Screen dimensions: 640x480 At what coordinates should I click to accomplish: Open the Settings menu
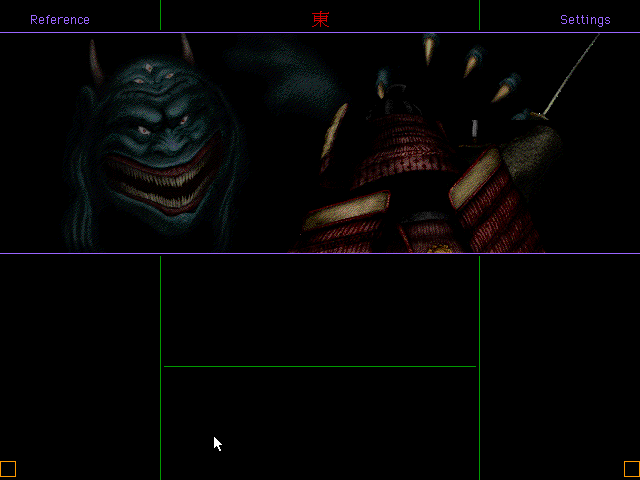[585, 20]
